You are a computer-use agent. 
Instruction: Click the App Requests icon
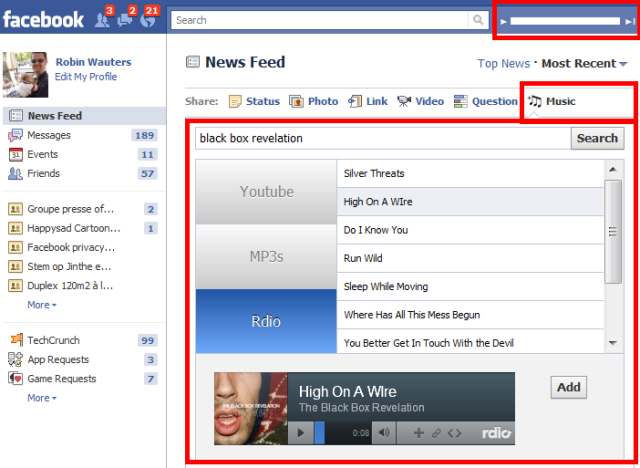pyautogui.click(x=16, y=359)
